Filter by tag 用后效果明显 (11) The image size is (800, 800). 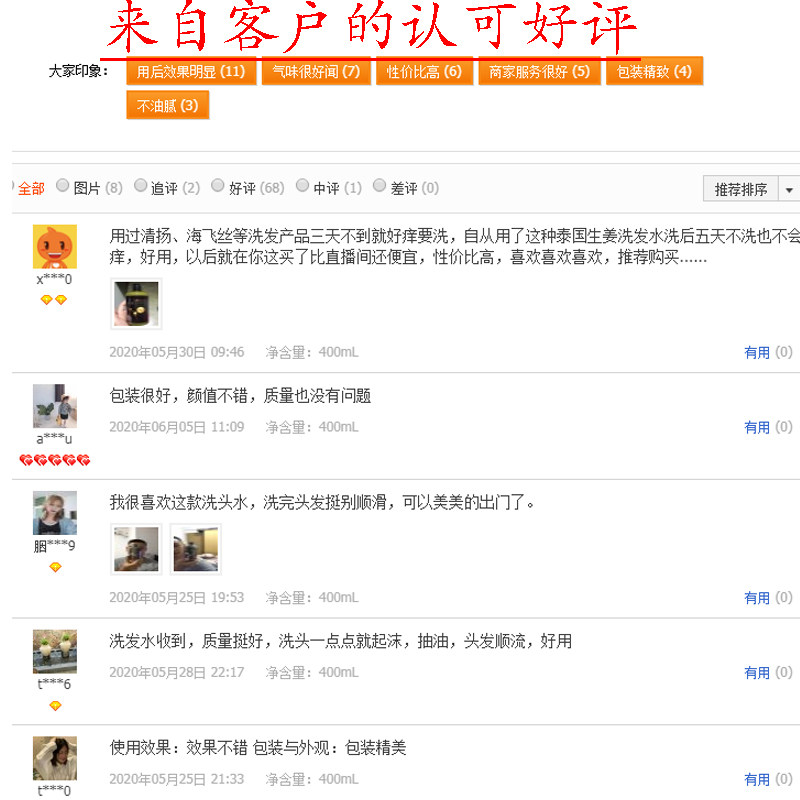coord(191,71)
